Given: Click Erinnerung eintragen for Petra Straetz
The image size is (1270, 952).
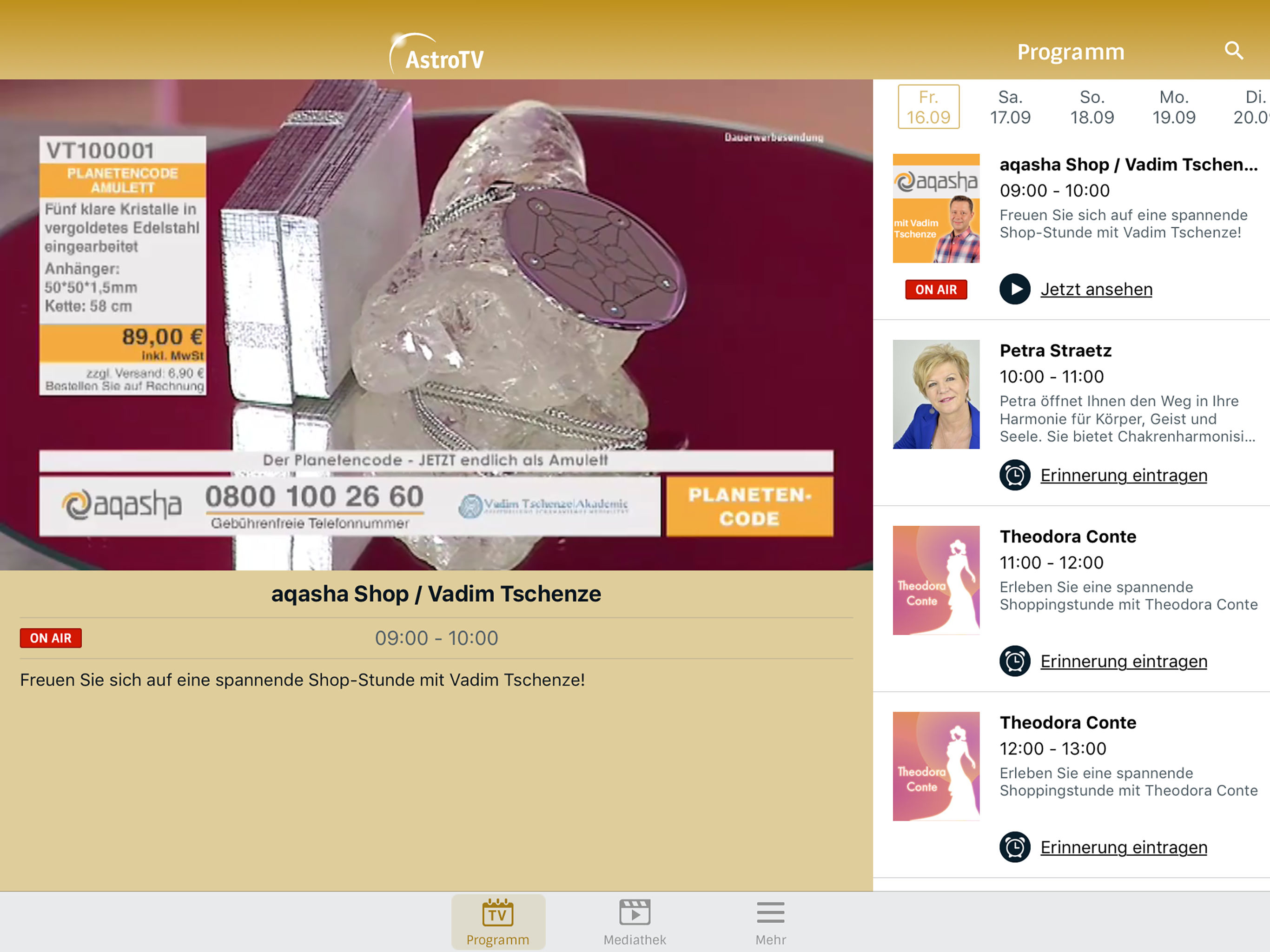Looking at the screenshot, I should tap(1124, 475).
